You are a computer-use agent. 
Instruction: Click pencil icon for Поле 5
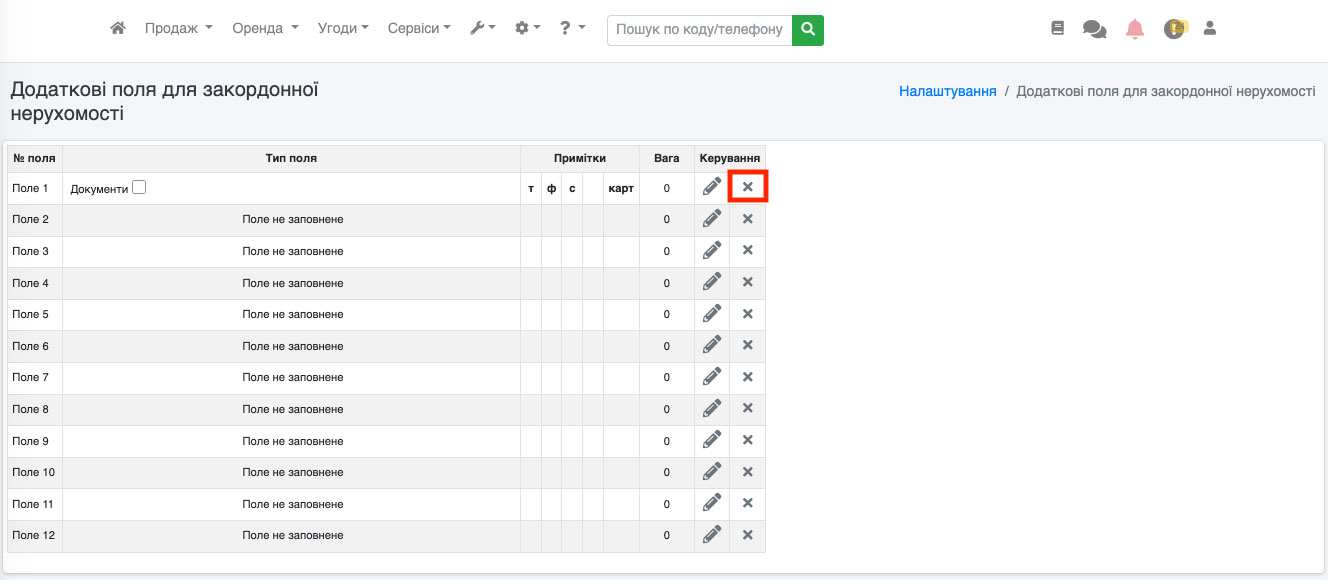tap(712, 314)
